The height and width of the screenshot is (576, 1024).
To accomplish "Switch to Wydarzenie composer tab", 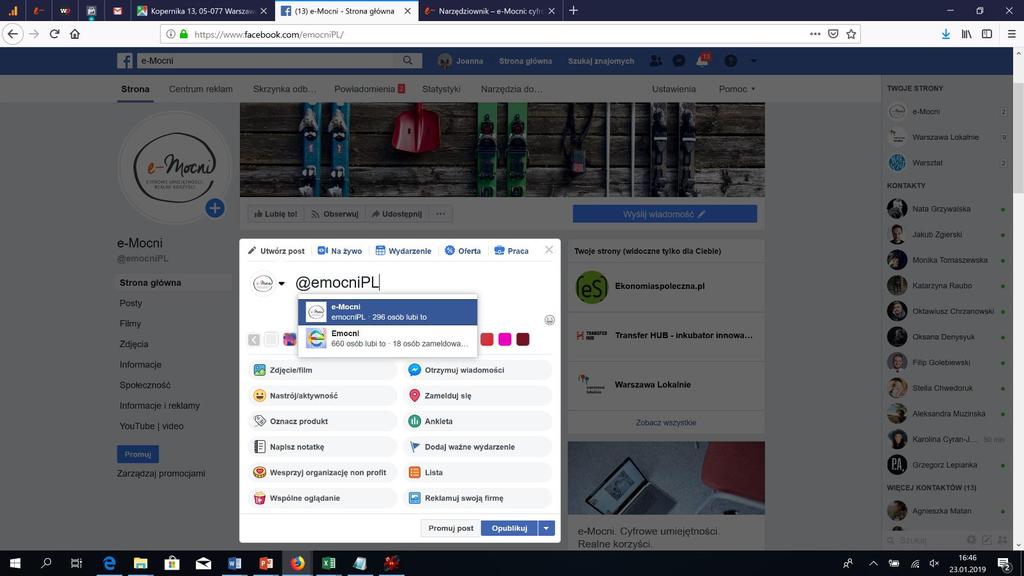I will coord(403,251).
